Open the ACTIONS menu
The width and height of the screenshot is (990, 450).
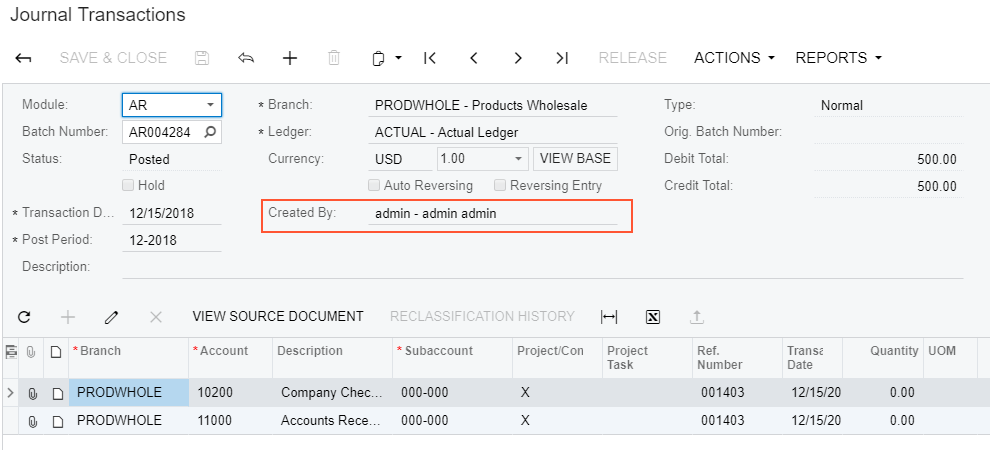click(x=734, y=58)
